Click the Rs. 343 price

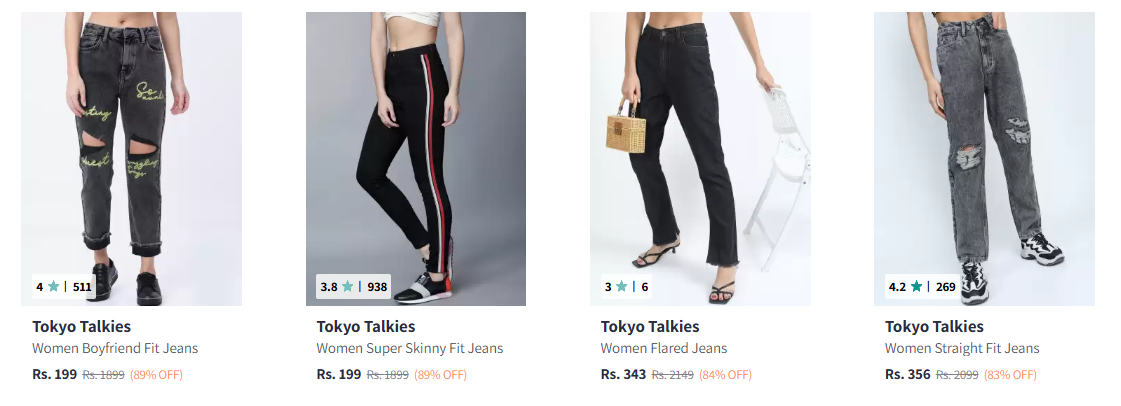point(624,375)
